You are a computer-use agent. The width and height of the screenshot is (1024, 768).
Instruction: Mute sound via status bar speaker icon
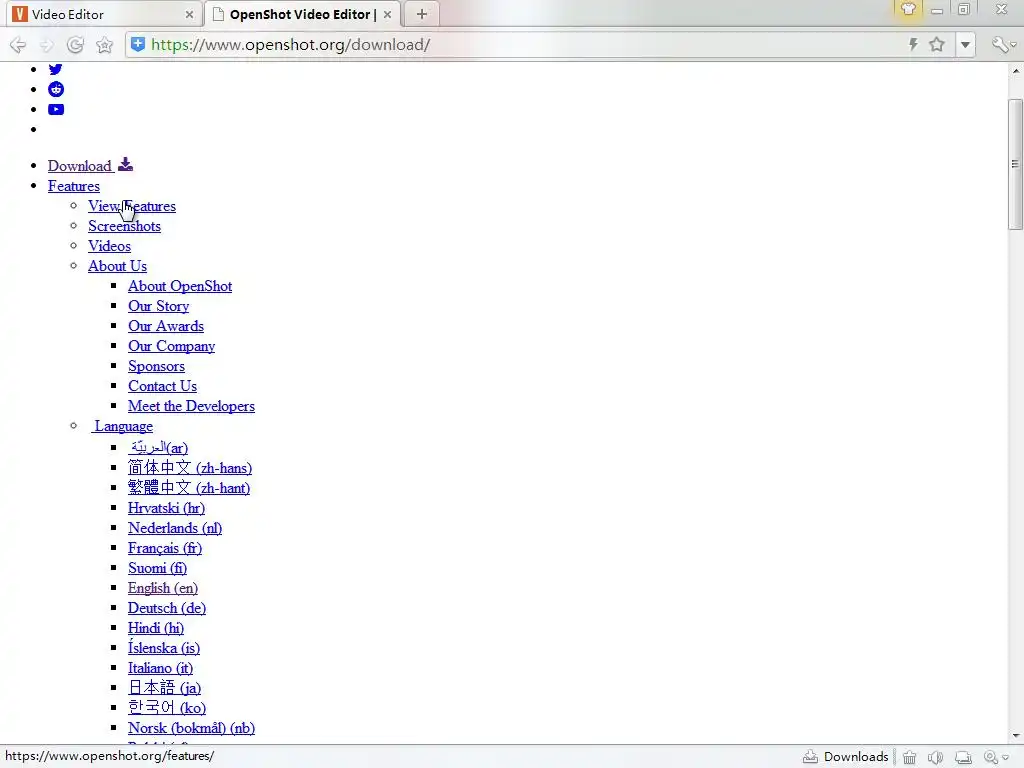[x=935, y=757]
